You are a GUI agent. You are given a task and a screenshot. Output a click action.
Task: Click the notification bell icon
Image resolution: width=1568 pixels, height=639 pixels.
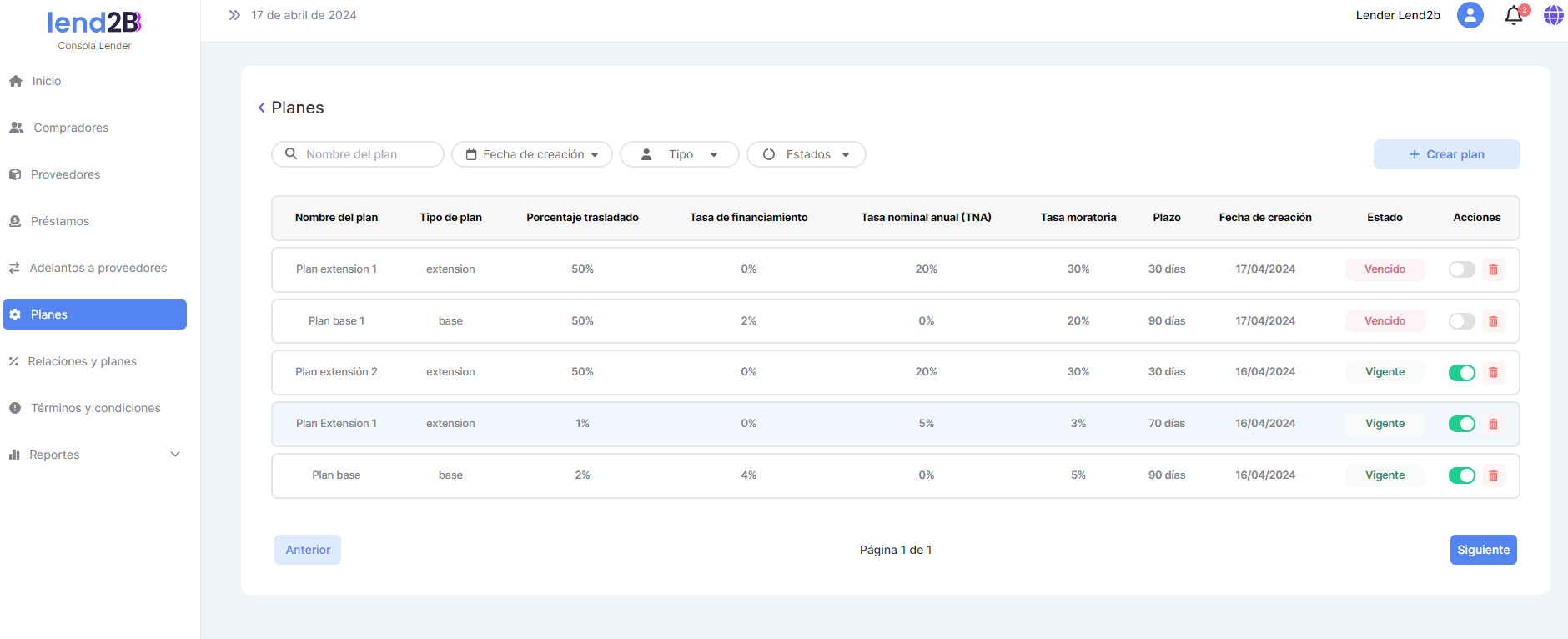[x=1513, y=16]
